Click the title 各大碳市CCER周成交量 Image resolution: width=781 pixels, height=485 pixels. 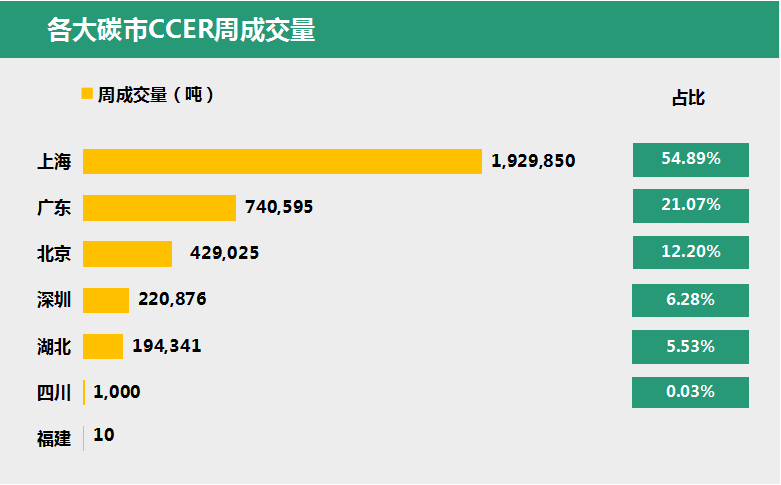coord(181,29)
